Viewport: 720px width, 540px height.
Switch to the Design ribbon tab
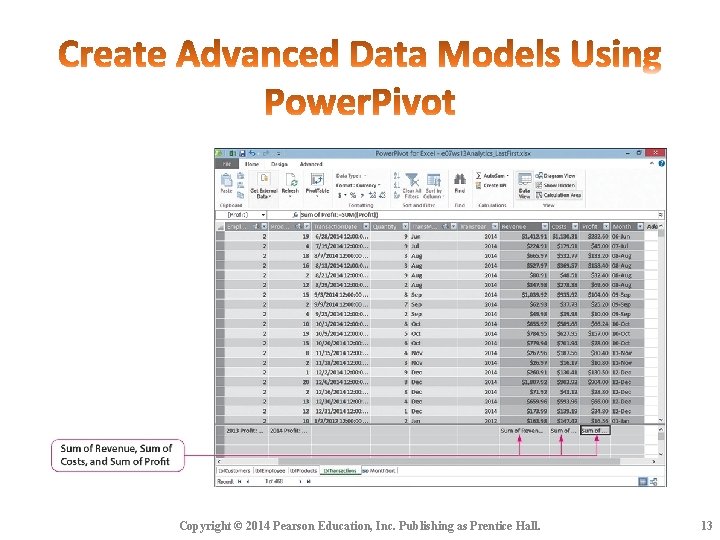pos(279,164)
